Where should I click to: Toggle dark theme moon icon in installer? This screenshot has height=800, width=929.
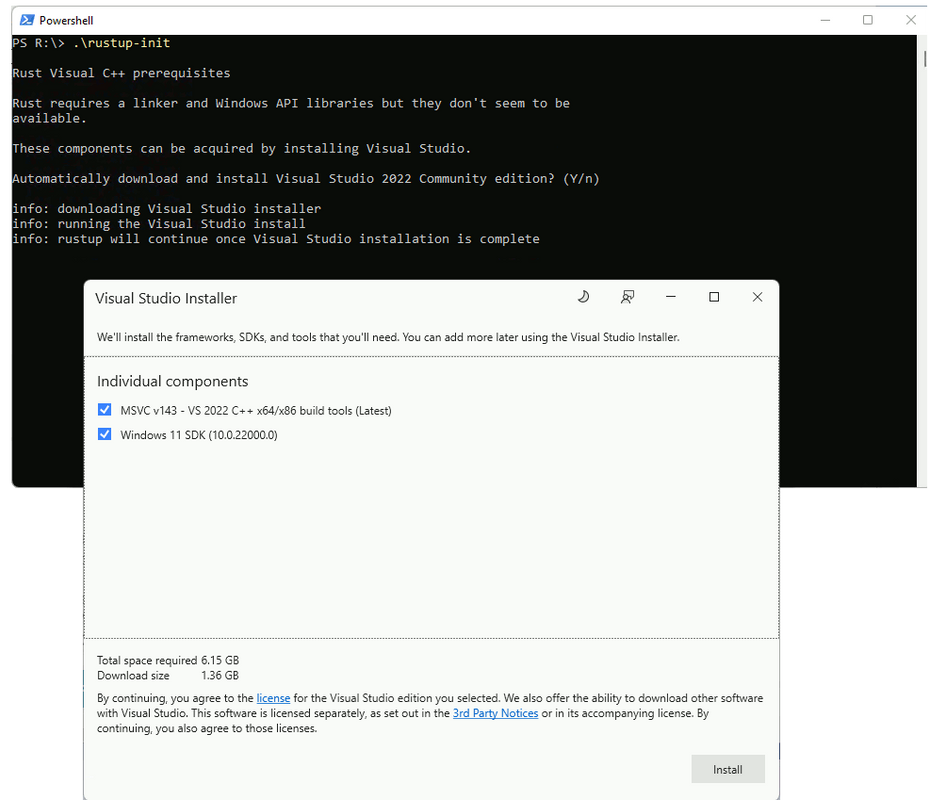coord(584,297)
